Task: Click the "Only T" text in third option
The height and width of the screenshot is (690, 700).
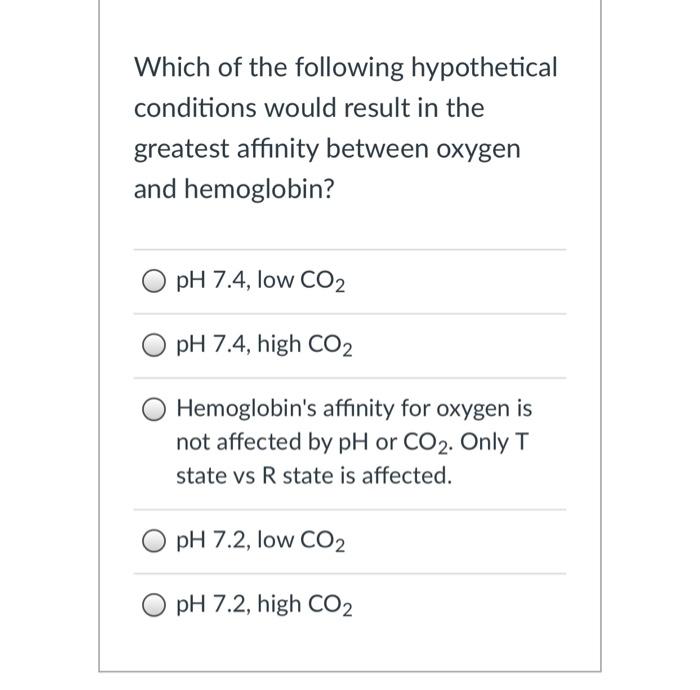Action: tap(494, 442)
